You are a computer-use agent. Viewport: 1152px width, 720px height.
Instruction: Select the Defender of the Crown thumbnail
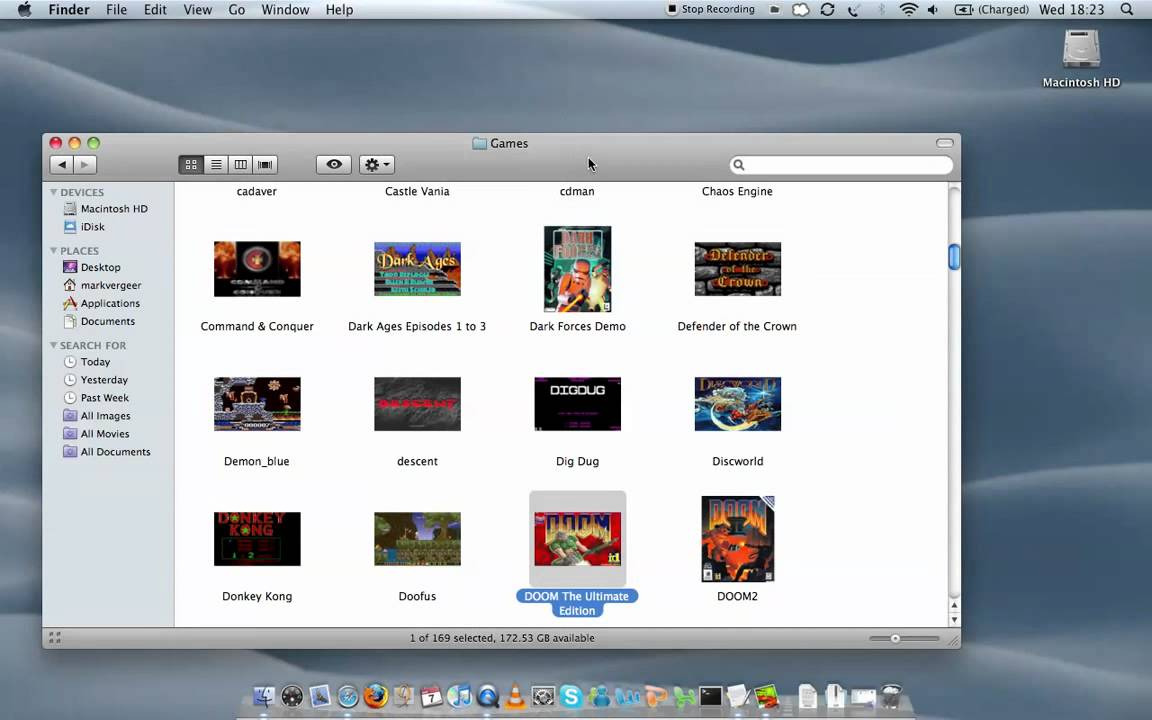[738, 269]
